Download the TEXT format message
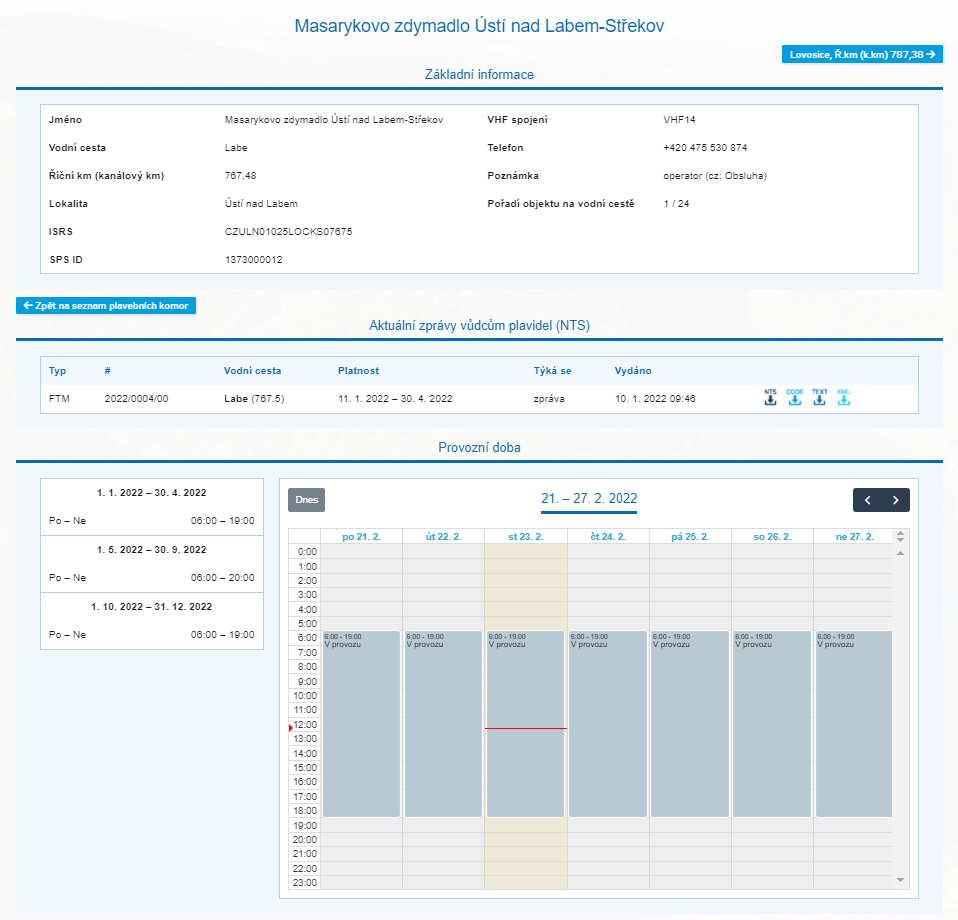 (x=819, y=398)
